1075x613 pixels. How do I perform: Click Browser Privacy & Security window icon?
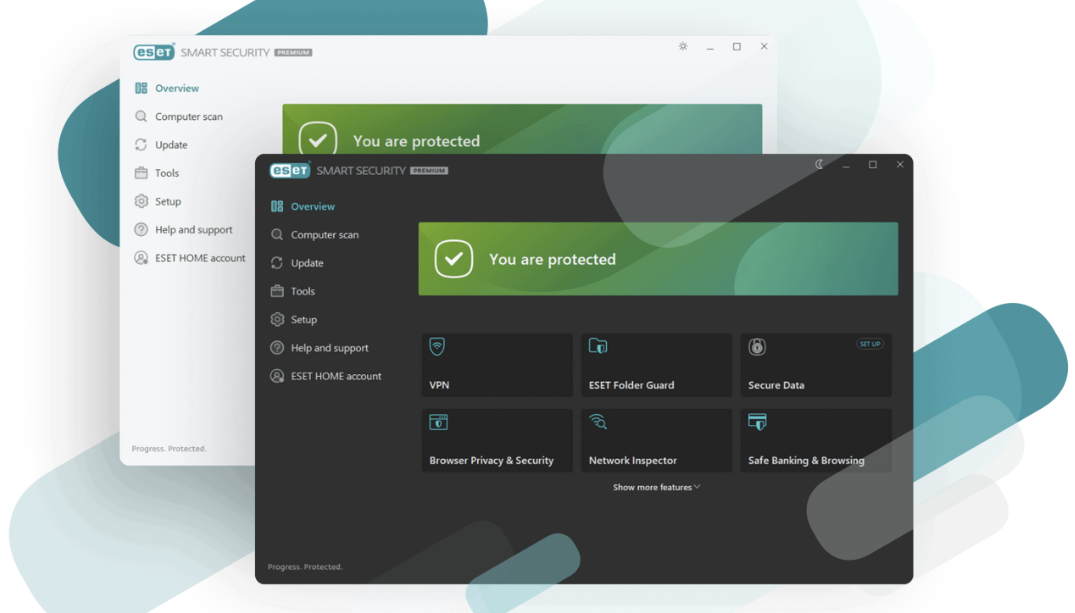[439, 422]
